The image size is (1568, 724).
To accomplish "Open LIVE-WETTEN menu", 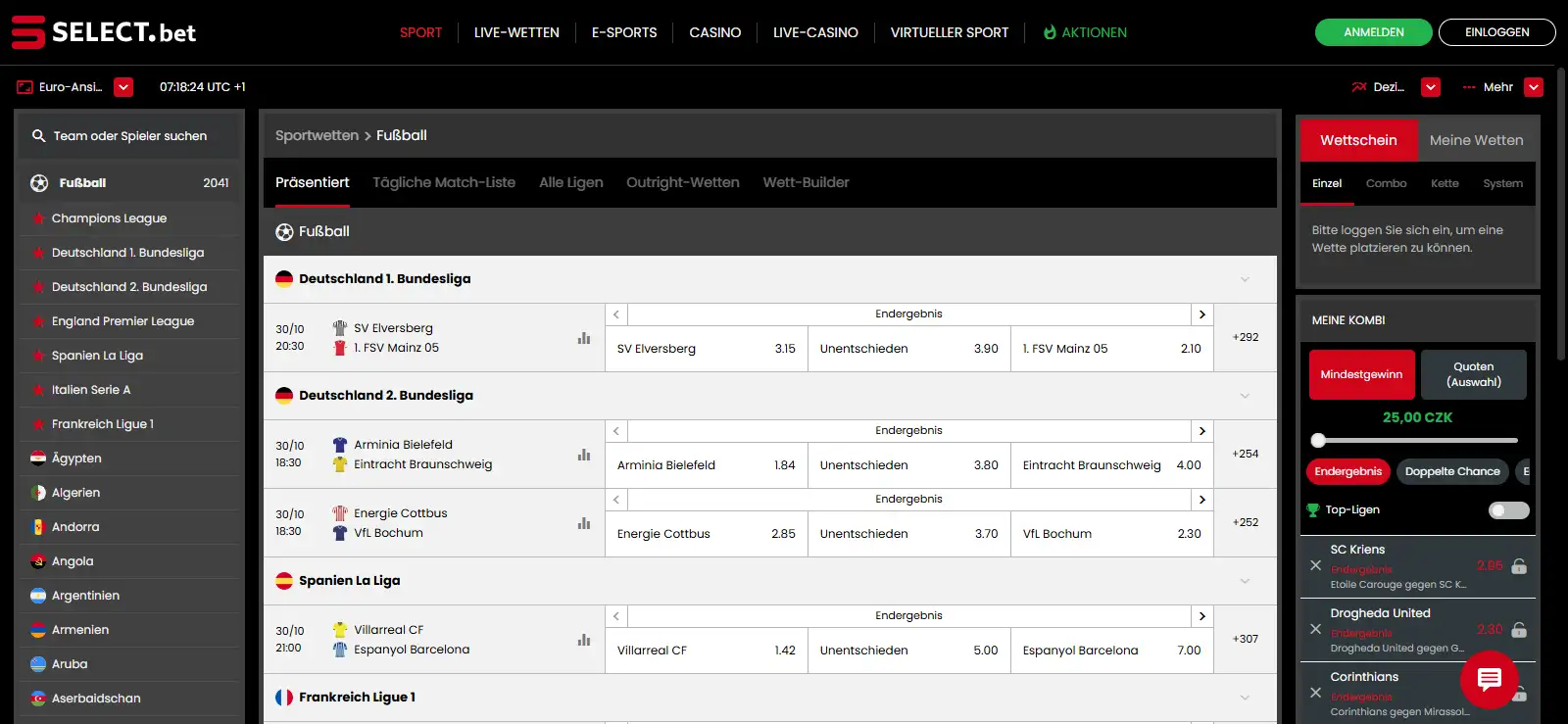I will coord(516,32).
